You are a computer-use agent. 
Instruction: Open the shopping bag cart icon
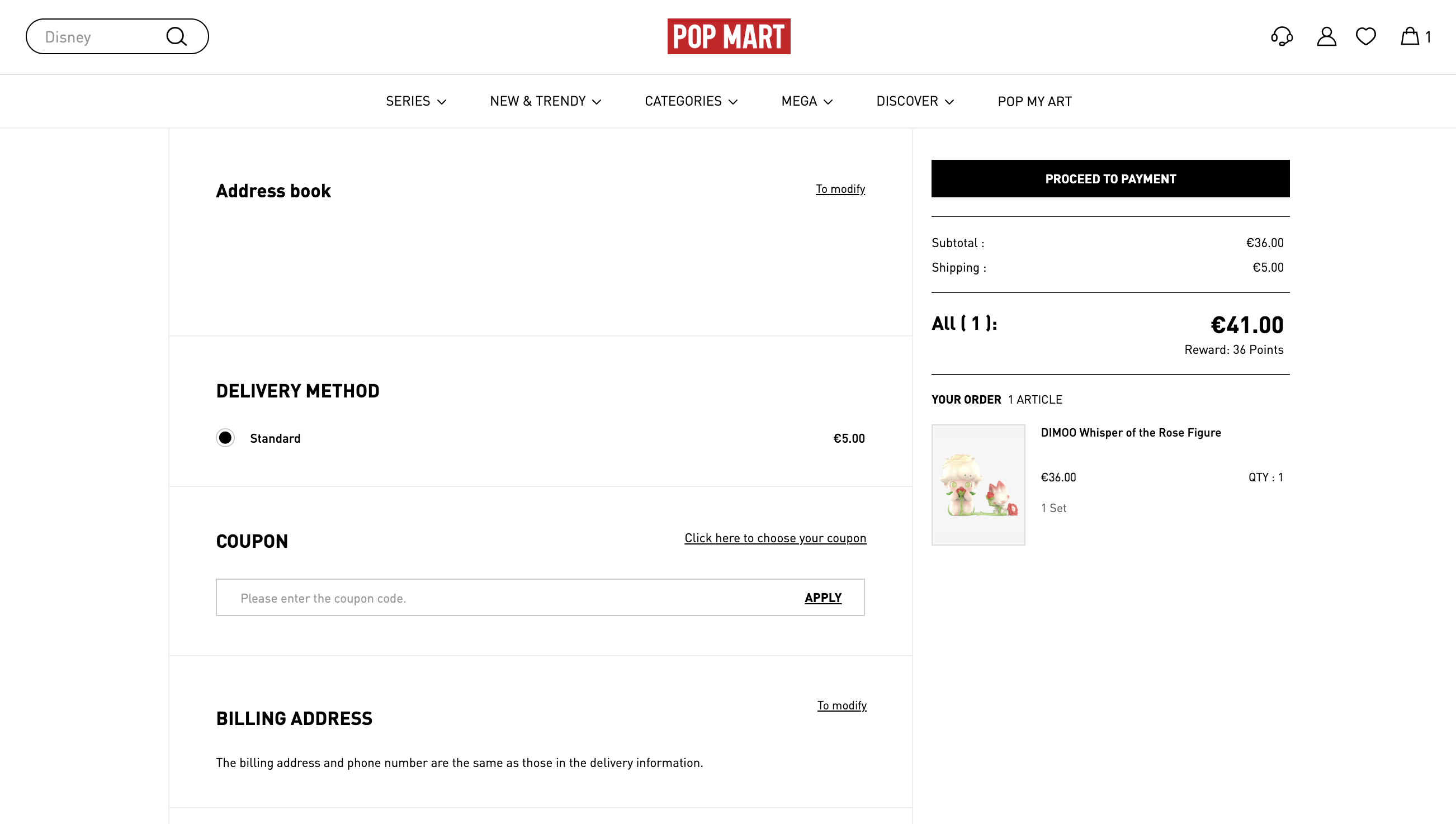coord(1410,37)
